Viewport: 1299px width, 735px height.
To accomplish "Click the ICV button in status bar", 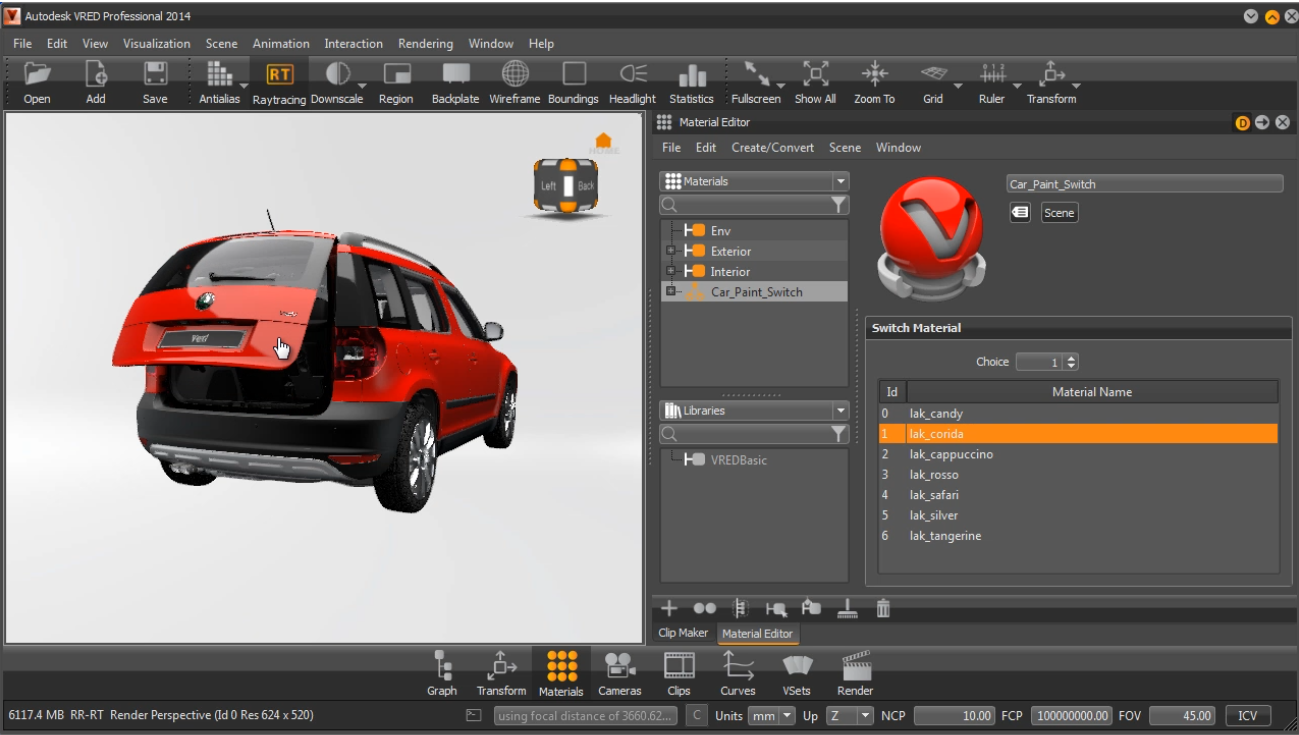I will pos(1247,716).
